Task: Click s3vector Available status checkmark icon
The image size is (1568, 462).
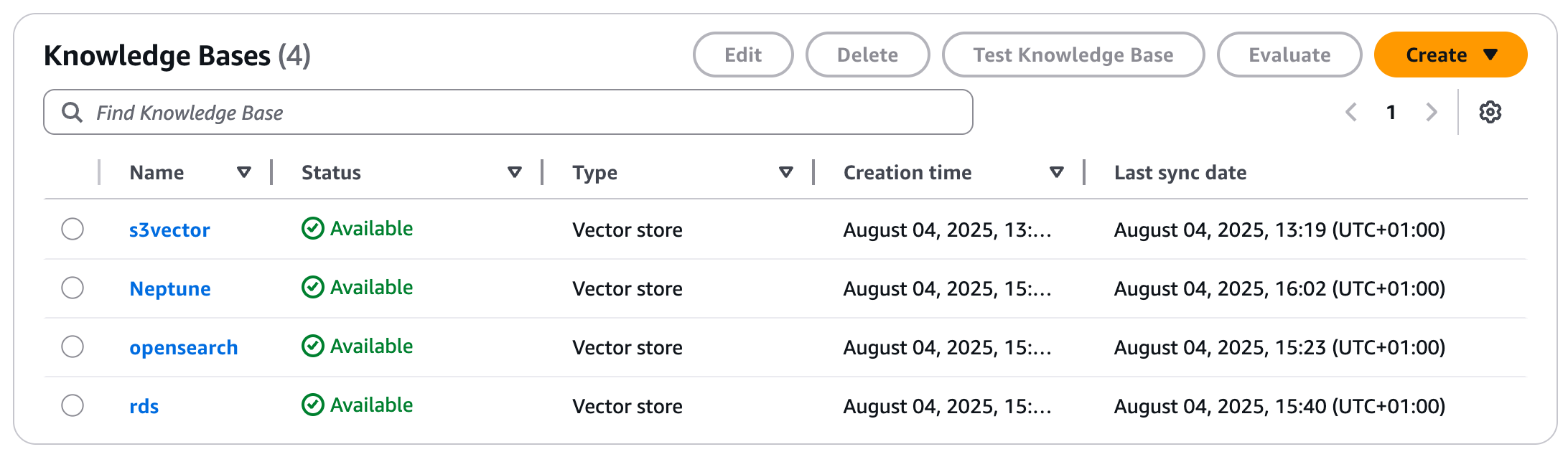Action: coord(312,228)
